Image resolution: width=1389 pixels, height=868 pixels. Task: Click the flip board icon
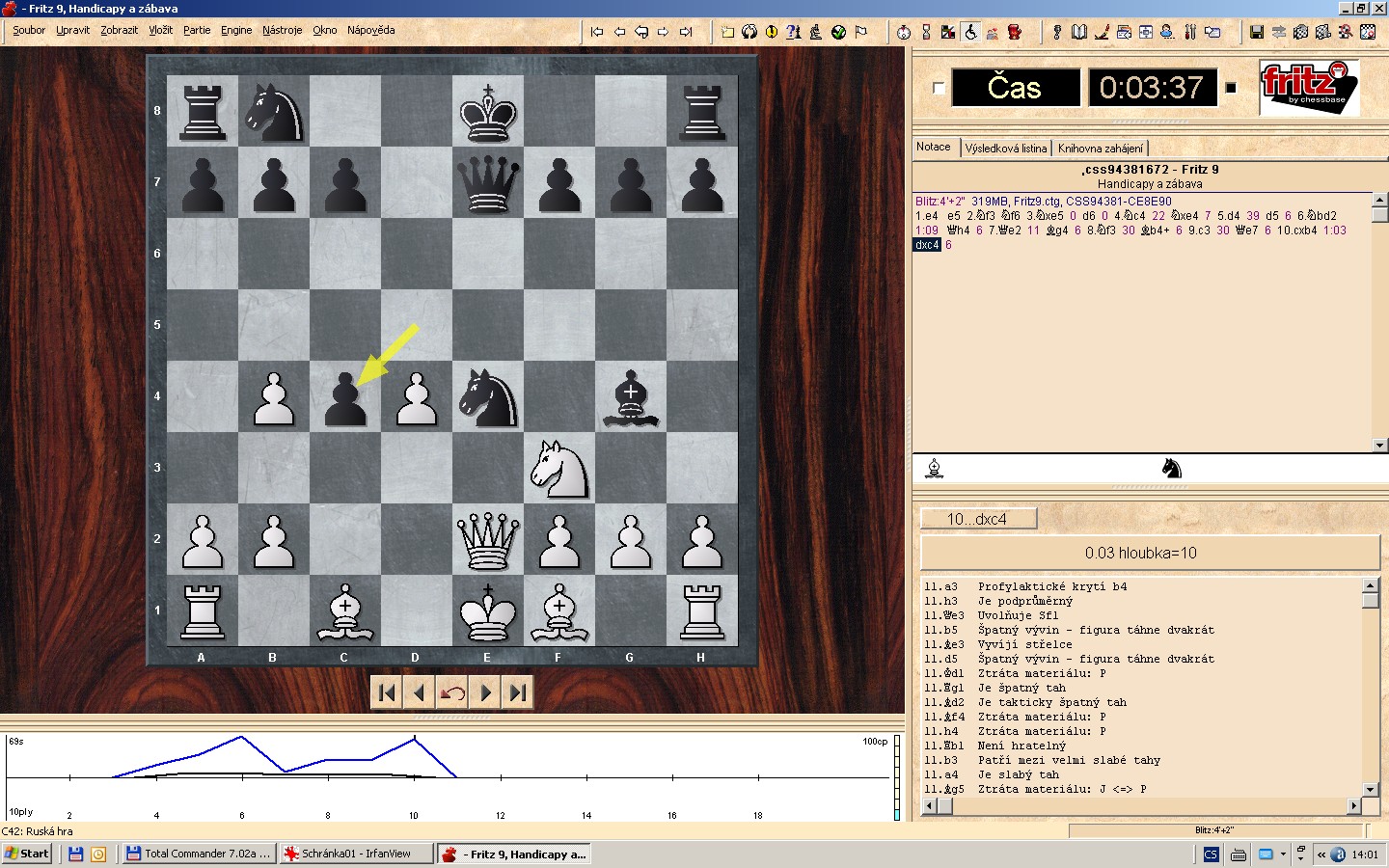click(x=749, y=32)
